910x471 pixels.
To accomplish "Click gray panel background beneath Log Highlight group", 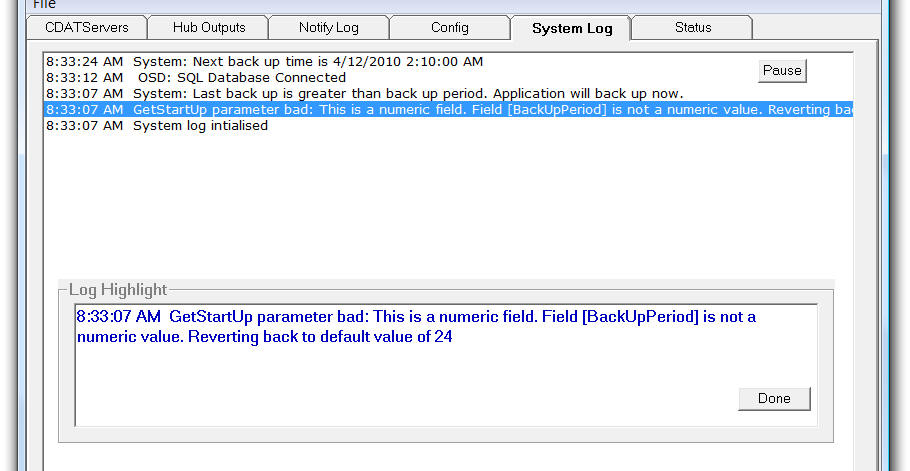I will coord(448,457).
